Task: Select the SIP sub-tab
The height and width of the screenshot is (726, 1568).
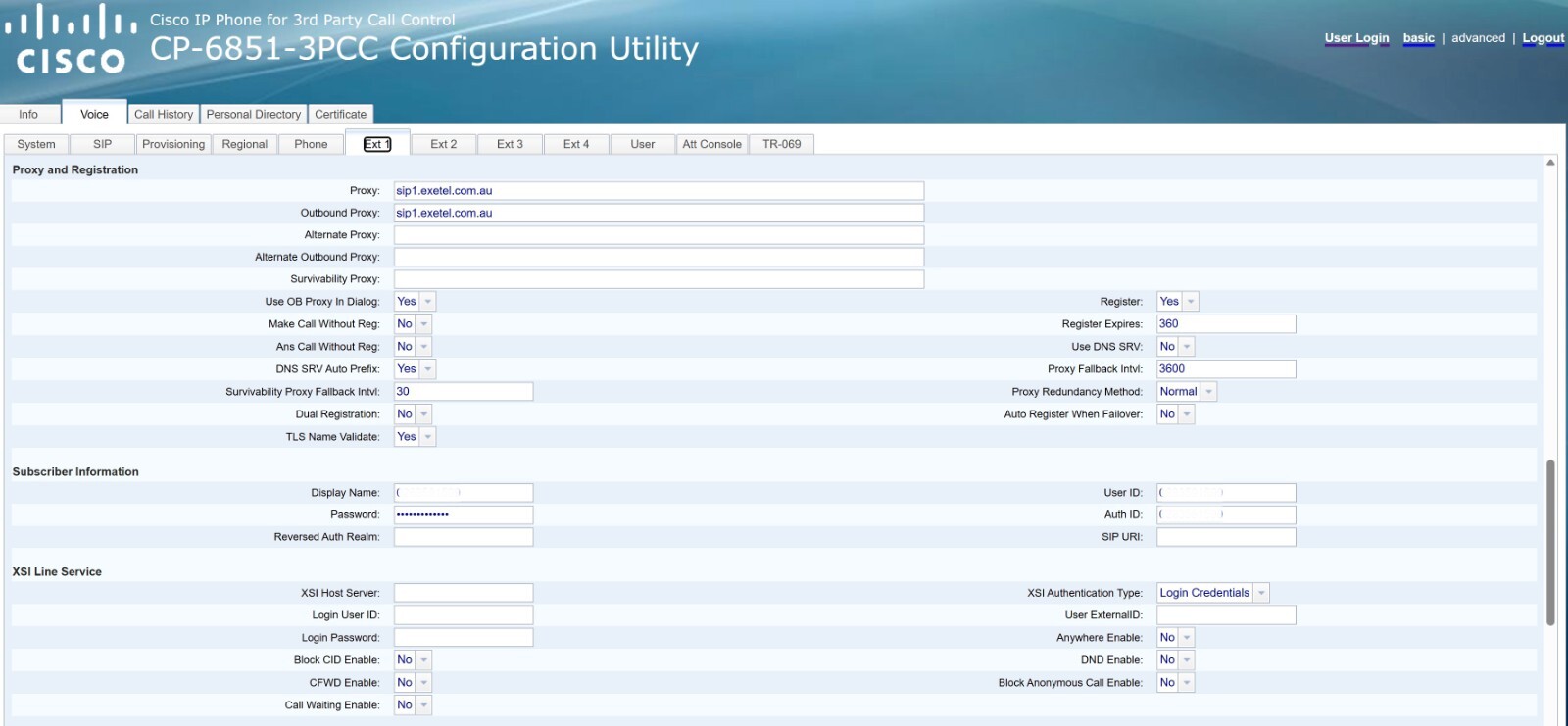Action: pos(103,144)
